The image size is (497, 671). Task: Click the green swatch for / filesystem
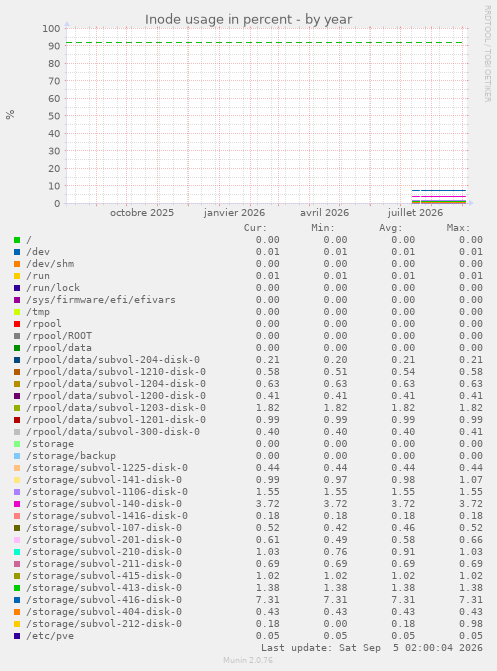[17, 240]
